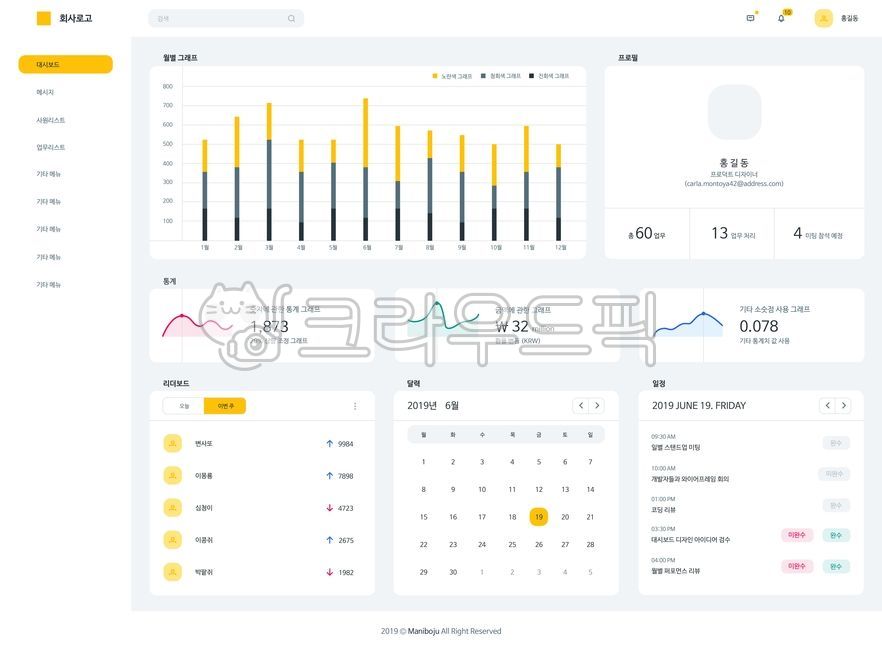Image resolution: width=882 pixels, height=650 pixels.
Task: Go to previous month with calendar left chevron
Action: (580, 405)
